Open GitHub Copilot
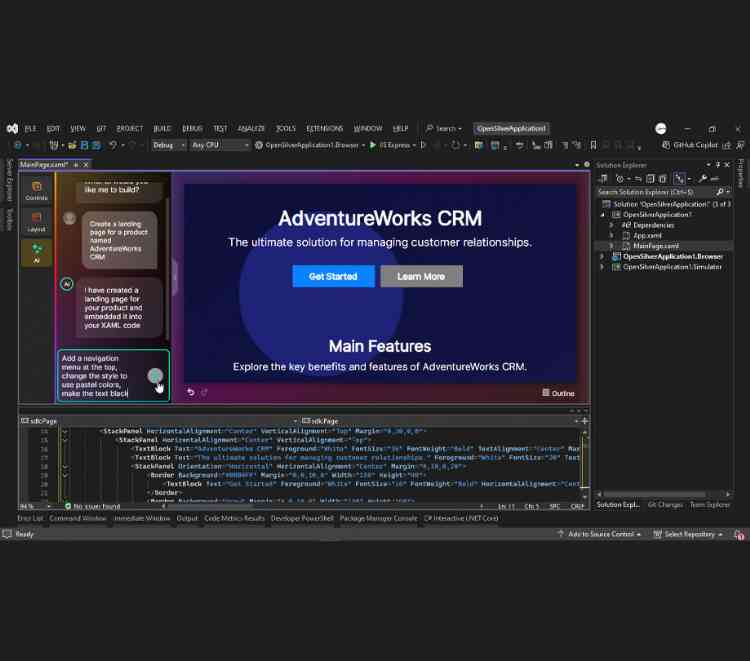This screenshot has height=661, width=750. [x=690, y=145]
